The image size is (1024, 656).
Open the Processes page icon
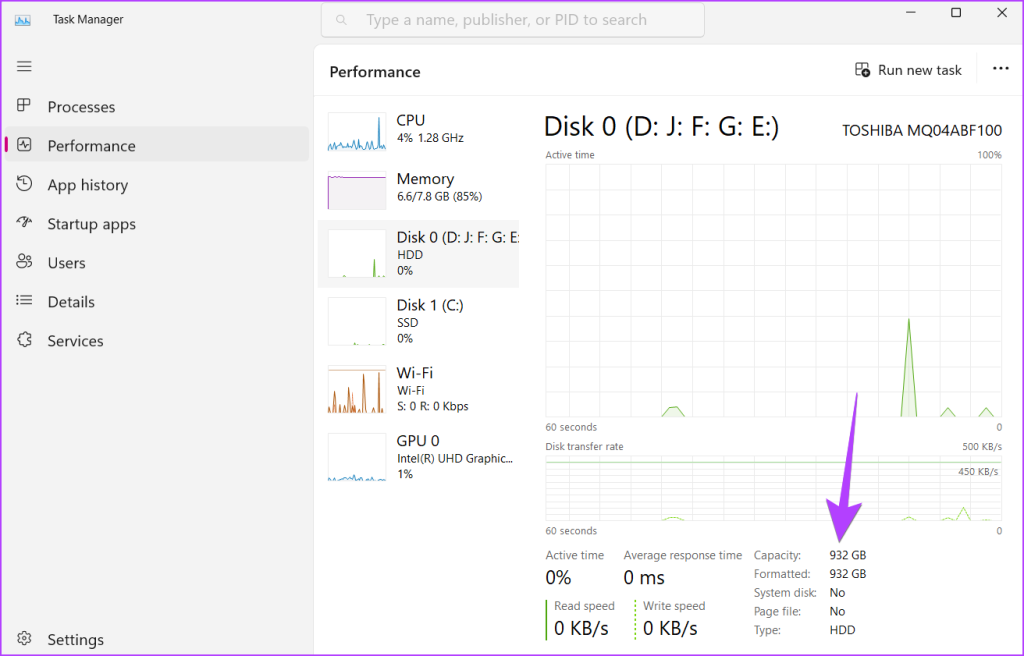25,106
